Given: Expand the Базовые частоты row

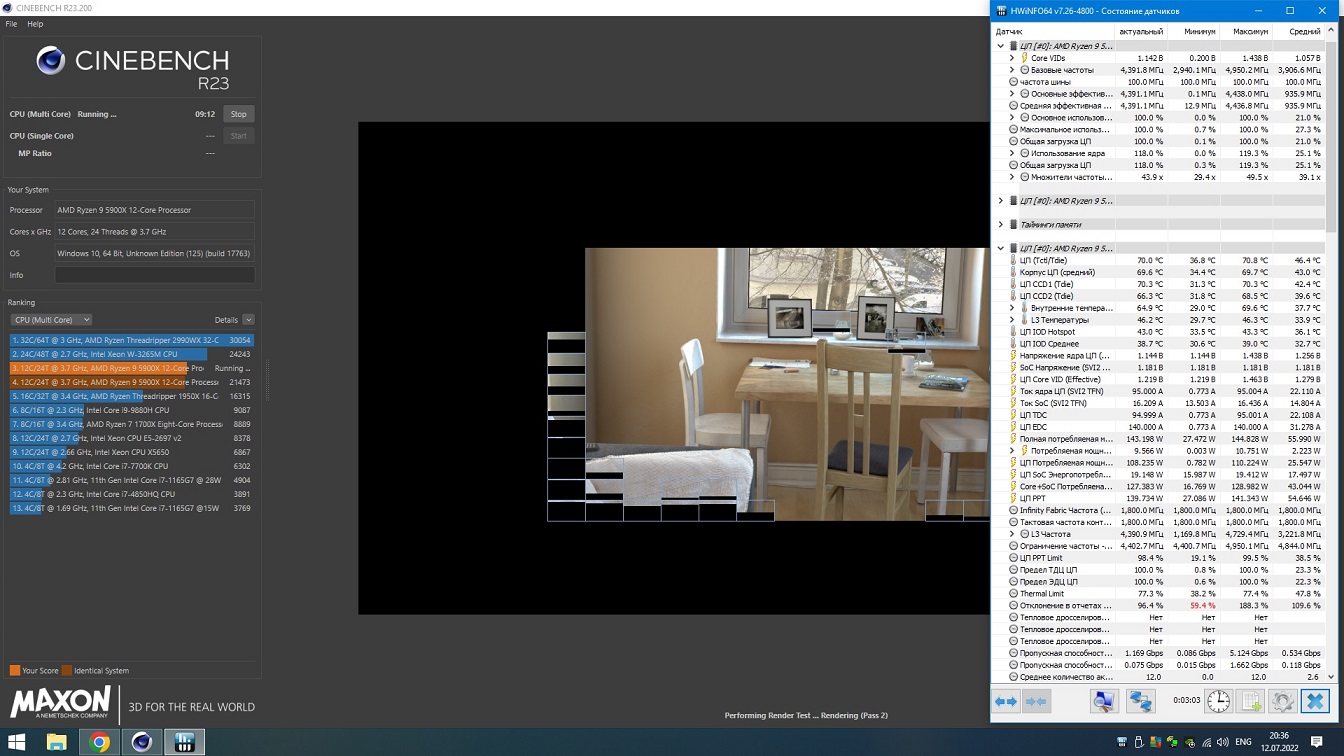Looking at the screenshot, I should (1012, 70).
